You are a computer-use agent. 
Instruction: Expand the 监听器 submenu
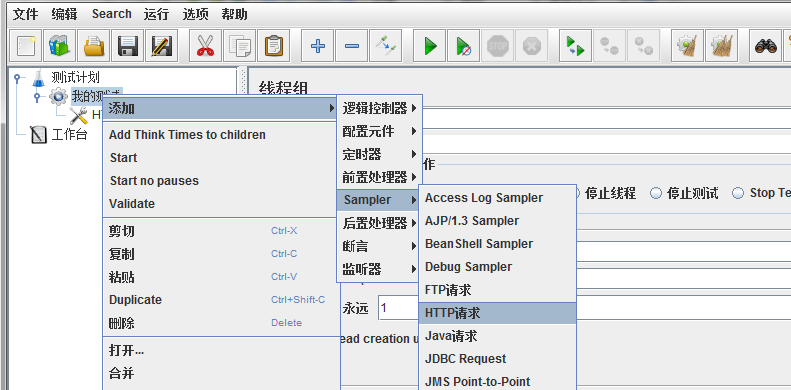379,269
